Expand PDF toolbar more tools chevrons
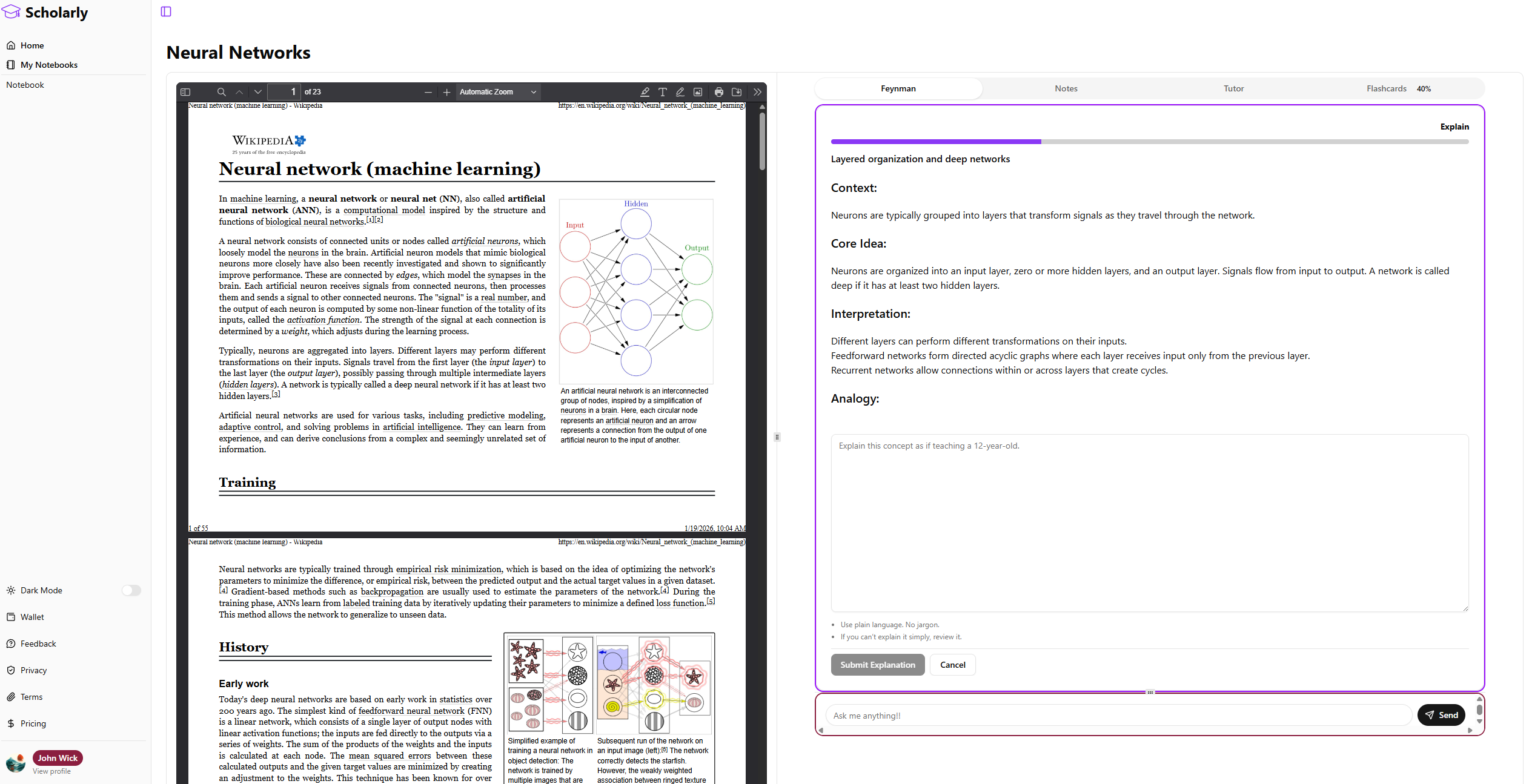This screenshot has width=1532, height=784. pyautogui.click(x=757, y=92)
